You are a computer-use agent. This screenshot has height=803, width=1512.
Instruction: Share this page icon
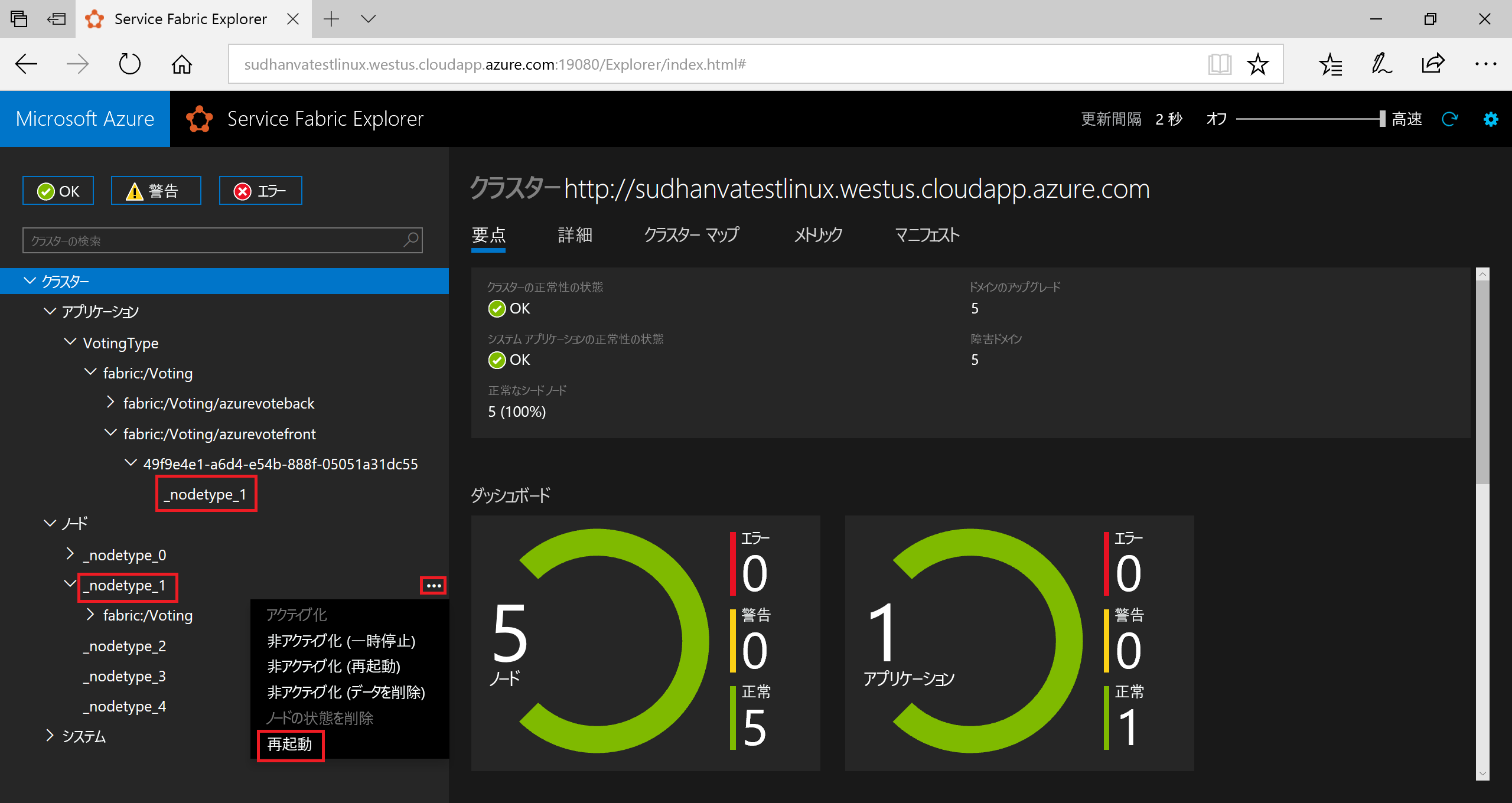[x=1433, y=64]
